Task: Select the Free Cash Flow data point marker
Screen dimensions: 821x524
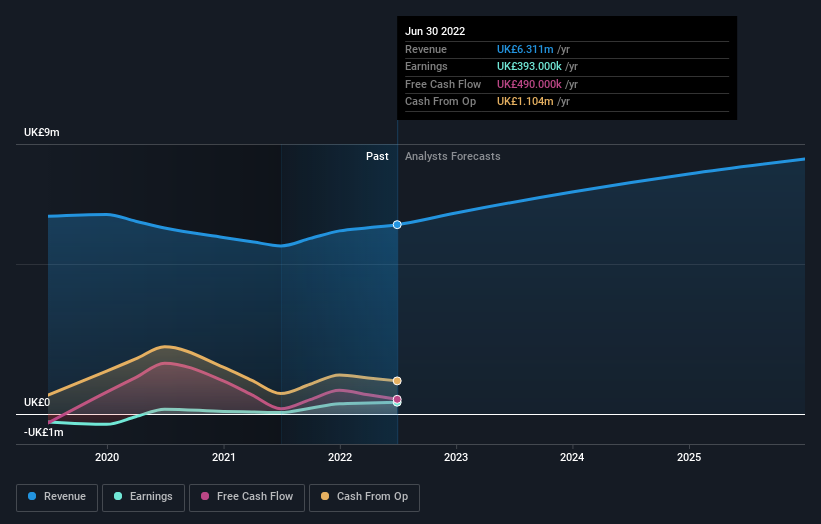Action: click(x=397, y=399)
